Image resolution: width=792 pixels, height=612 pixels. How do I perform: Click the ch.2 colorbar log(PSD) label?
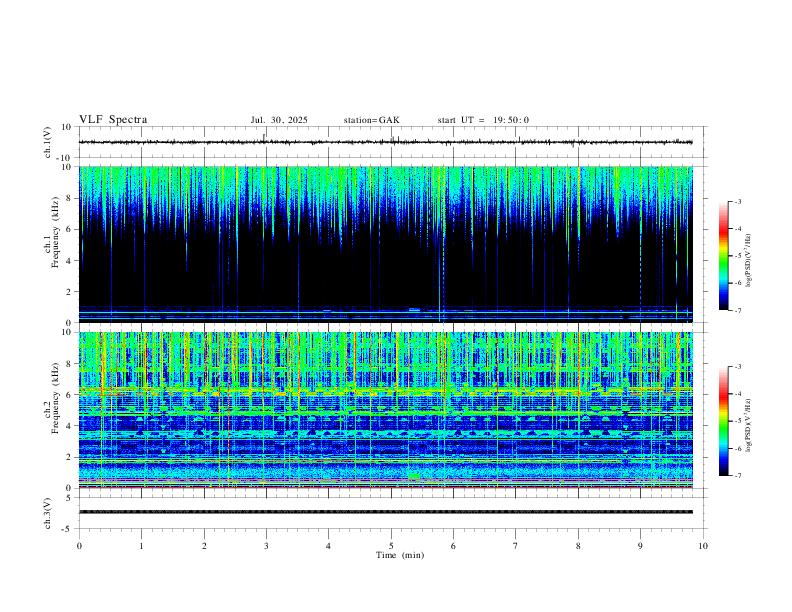coord(749,425)
